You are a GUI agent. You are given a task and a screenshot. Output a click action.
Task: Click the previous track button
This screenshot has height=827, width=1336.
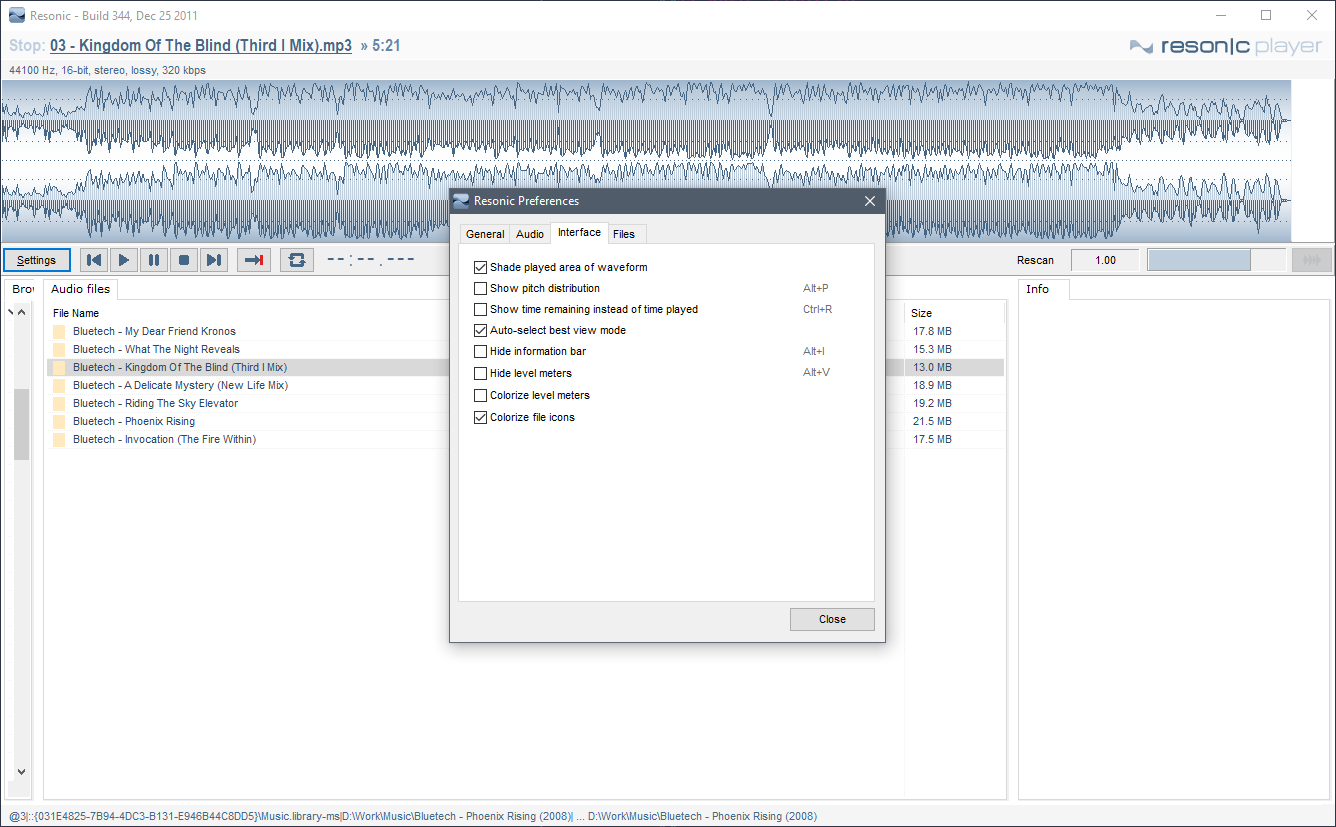(94, 260)
